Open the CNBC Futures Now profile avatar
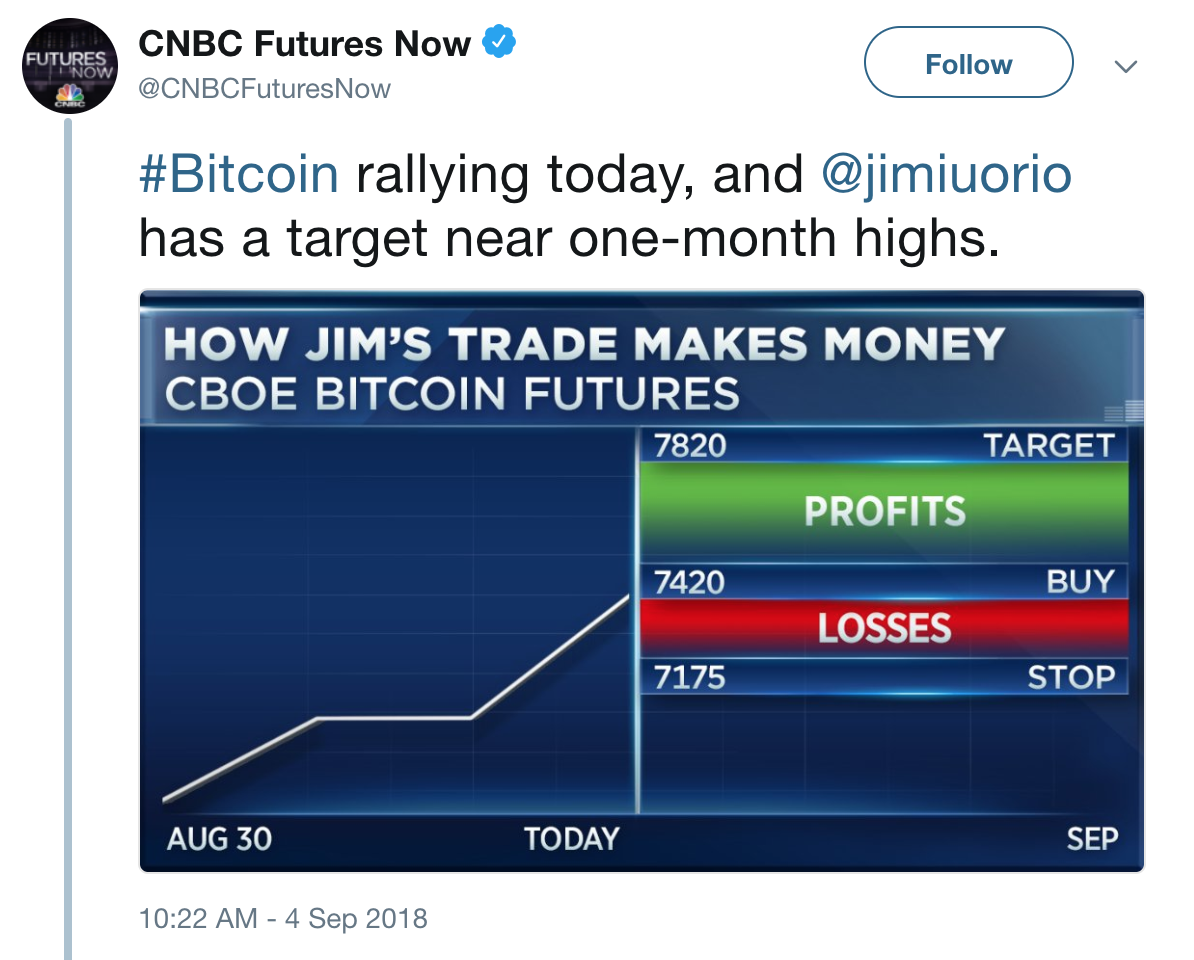1194x960 pixels. point(69,65)
